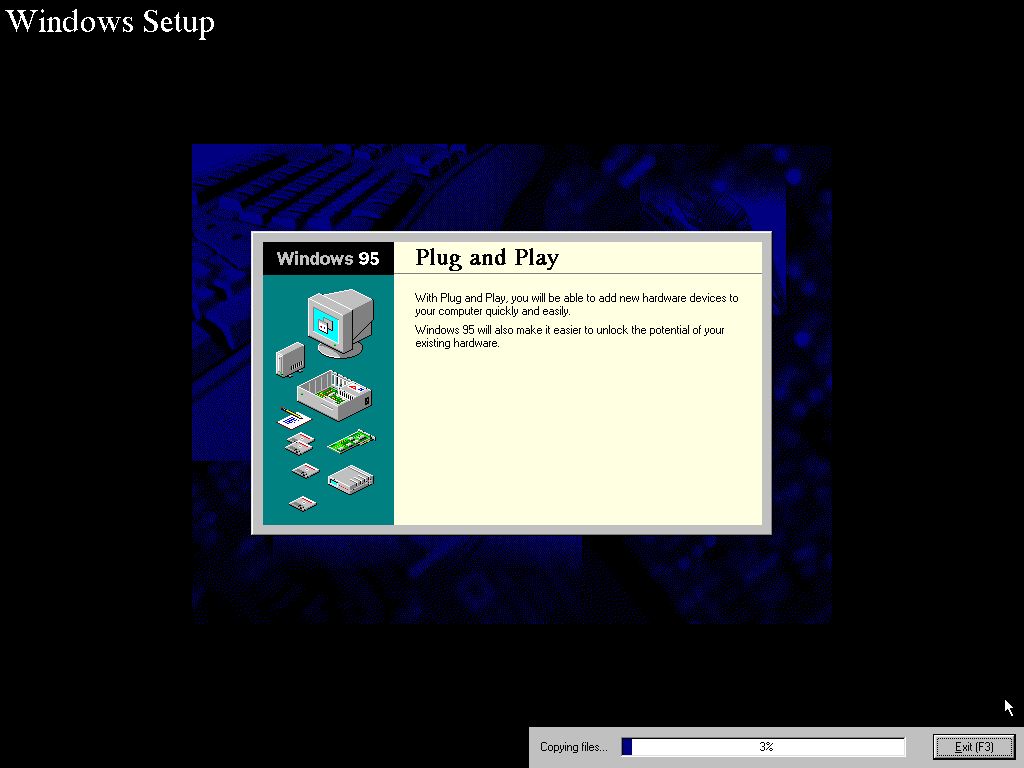This screenshot has height=768, width=1024.
Task: Click the "Plug and Play" heading
Action: pos(487,258)
